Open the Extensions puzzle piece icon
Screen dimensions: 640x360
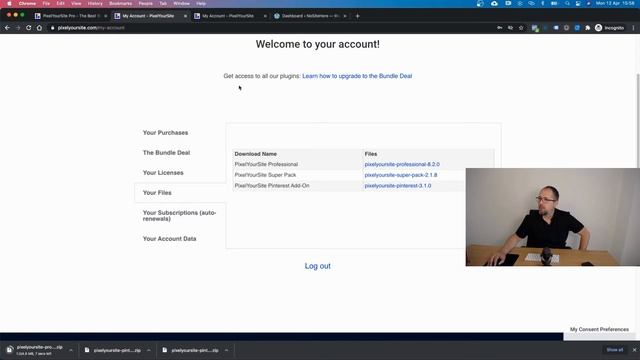587,28
